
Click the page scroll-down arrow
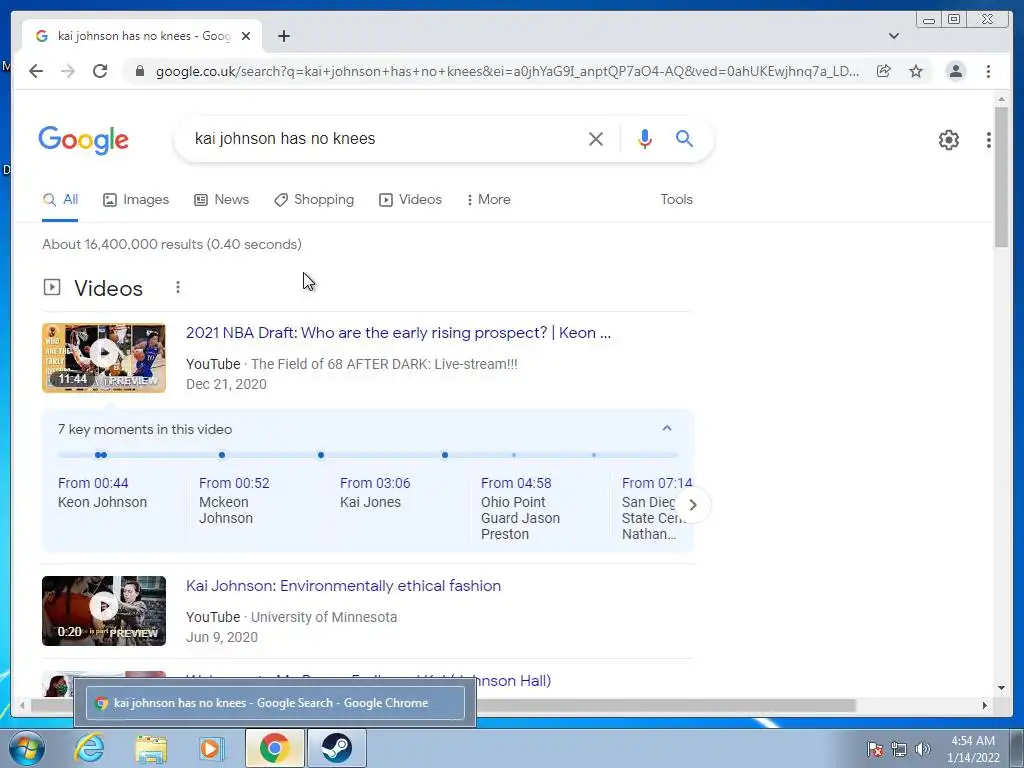[1001, 688]
